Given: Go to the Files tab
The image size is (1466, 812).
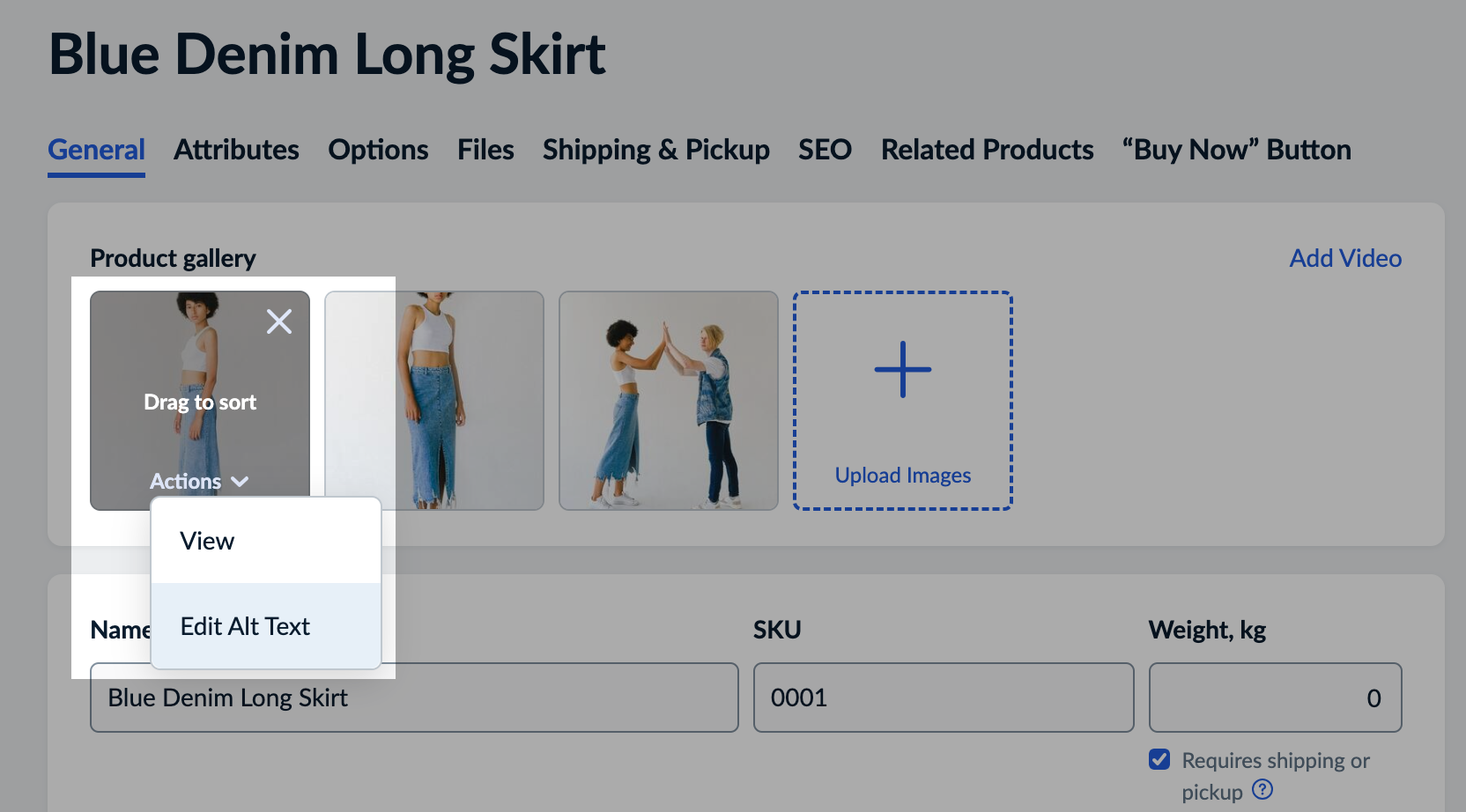Looking at the screenshot, I should point(485,150).
